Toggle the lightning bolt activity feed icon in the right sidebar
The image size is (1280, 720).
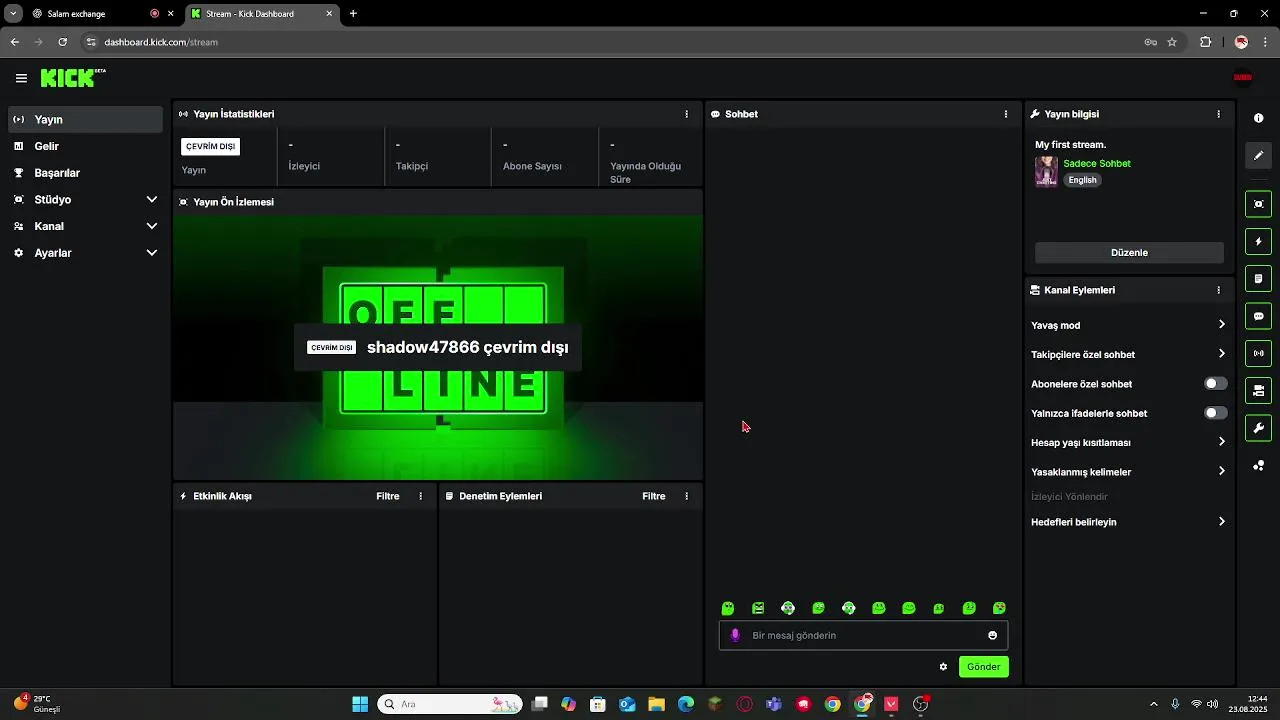pyautogui.click(x=1258, y=242)
